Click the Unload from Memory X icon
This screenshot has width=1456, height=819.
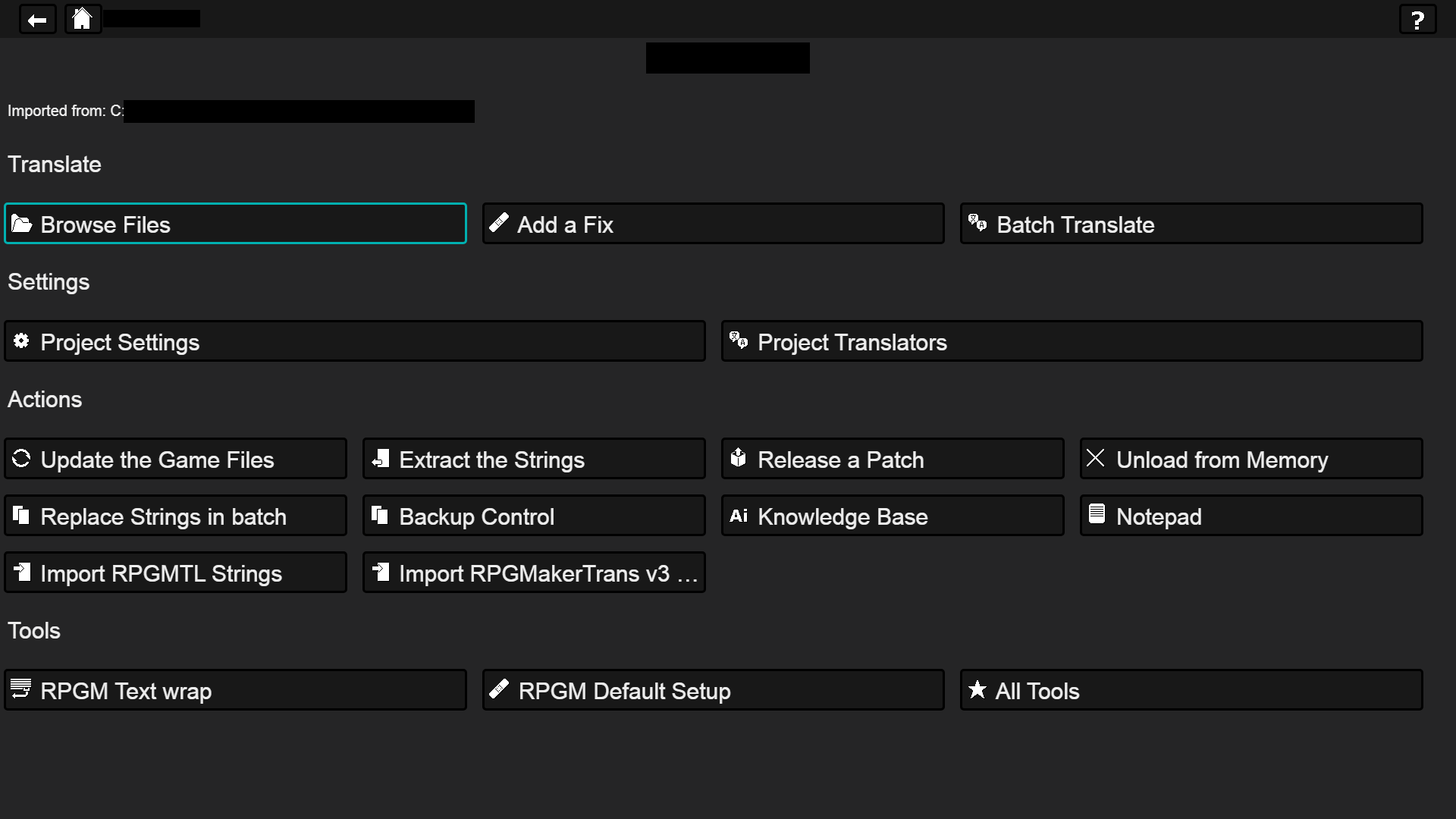(x=1095, y=458)
